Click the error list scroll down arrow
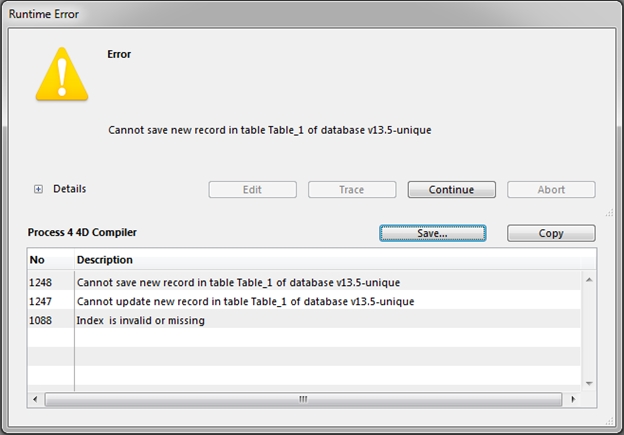Screen dimensions: 624x435 tap(589, 383)
